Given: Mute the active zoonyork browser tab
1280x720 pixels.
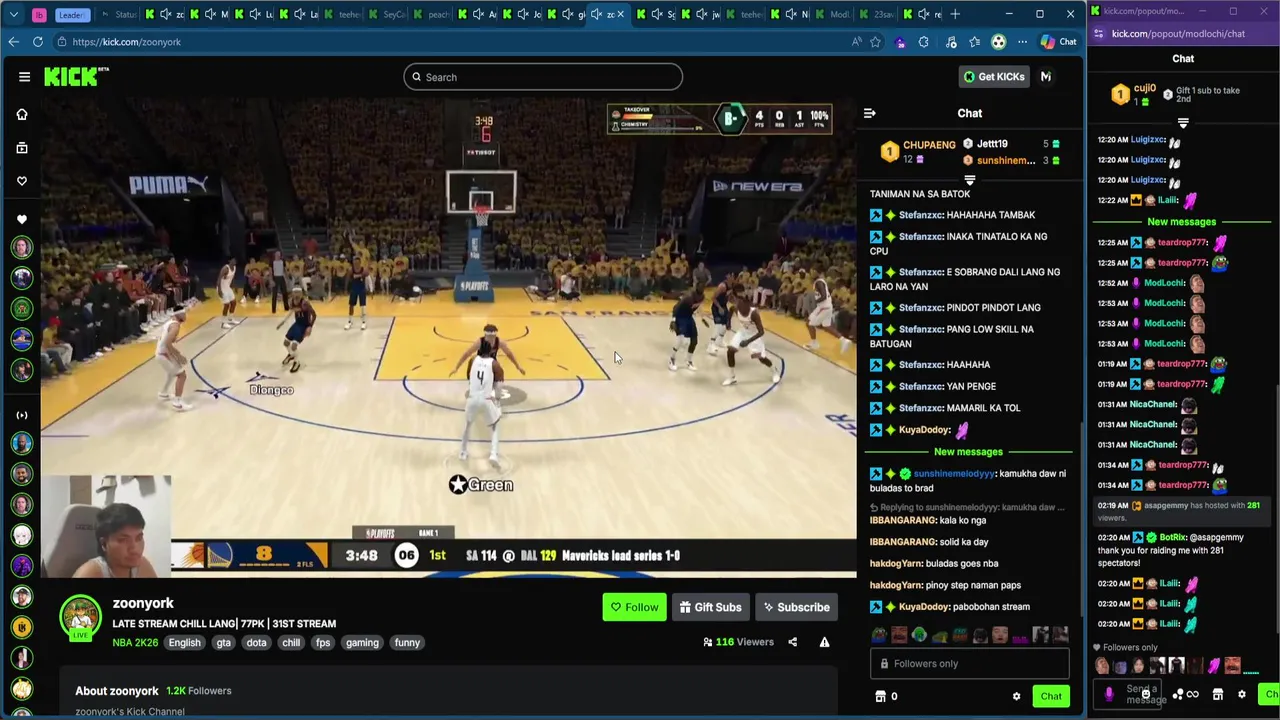Looking at the screenshot, I should (x=597, y=14).
